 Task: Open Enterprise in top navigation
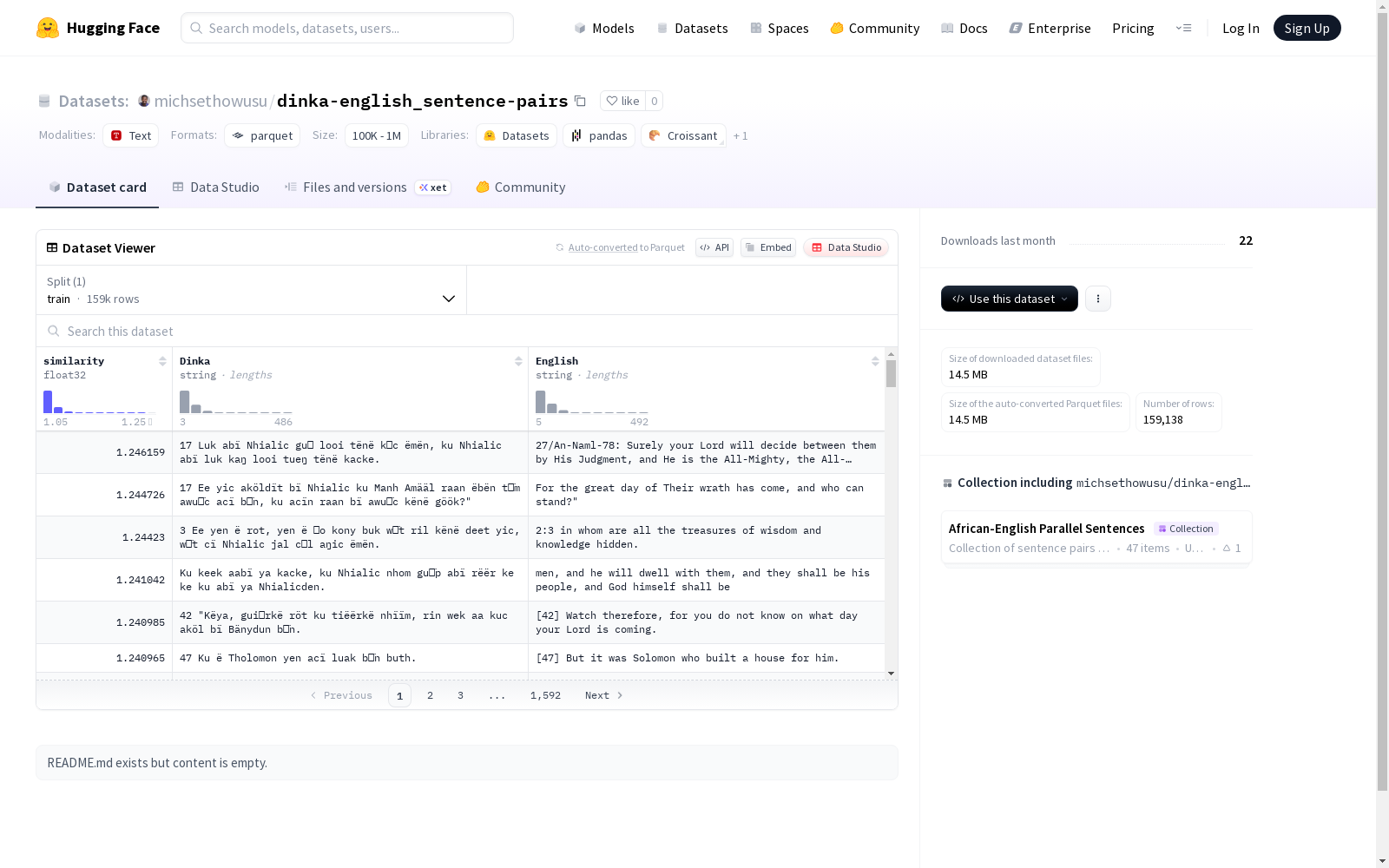click(1050, 28)
